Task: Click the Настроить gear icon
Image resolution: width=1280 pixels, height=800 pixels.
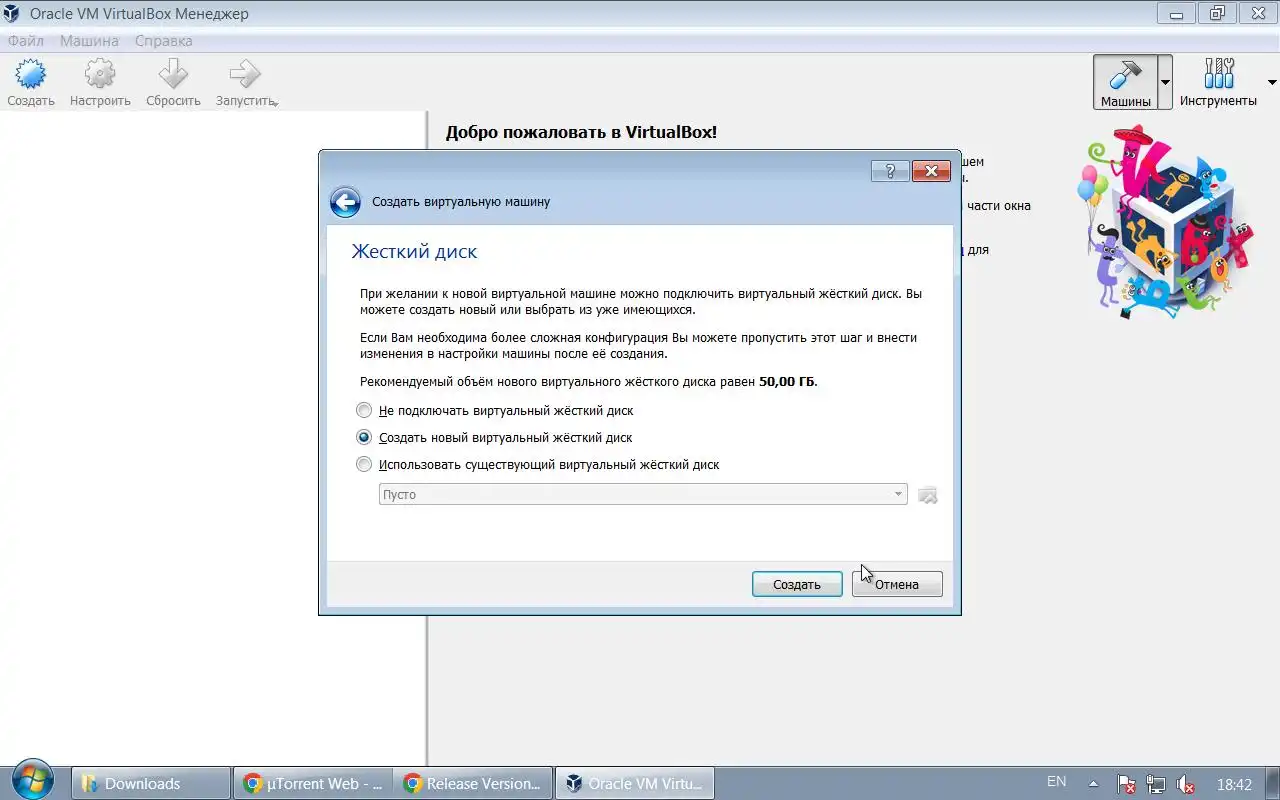Action: [100, 75]
